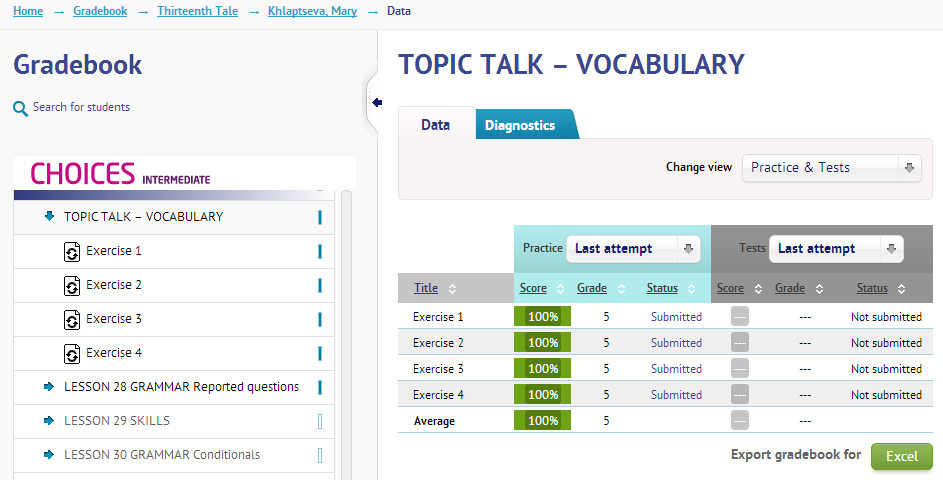This screenshot has width=943, height=480.
Task: Click the search magnifier icon
Action: click(x=20, y=109)
